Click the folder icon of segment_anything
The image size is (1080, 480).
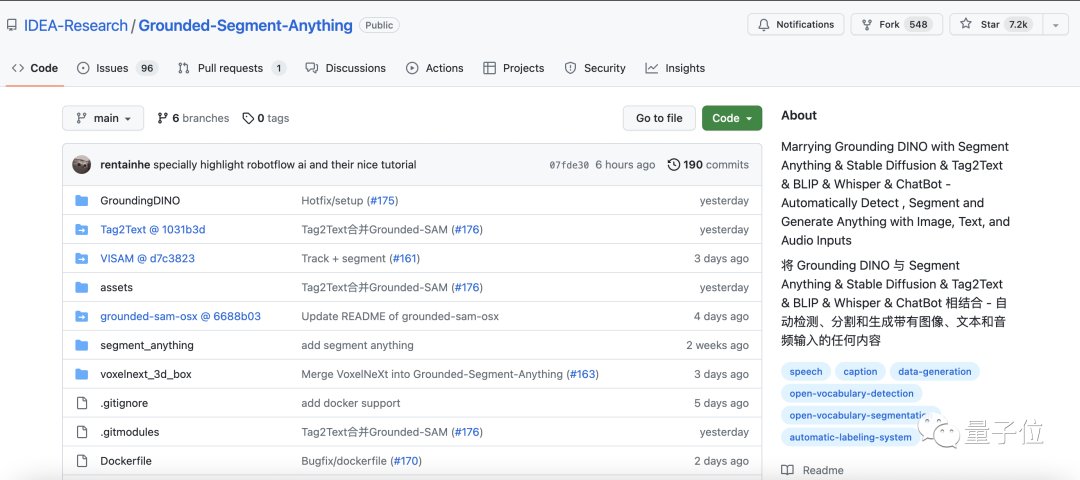click(x=82, y=345)
